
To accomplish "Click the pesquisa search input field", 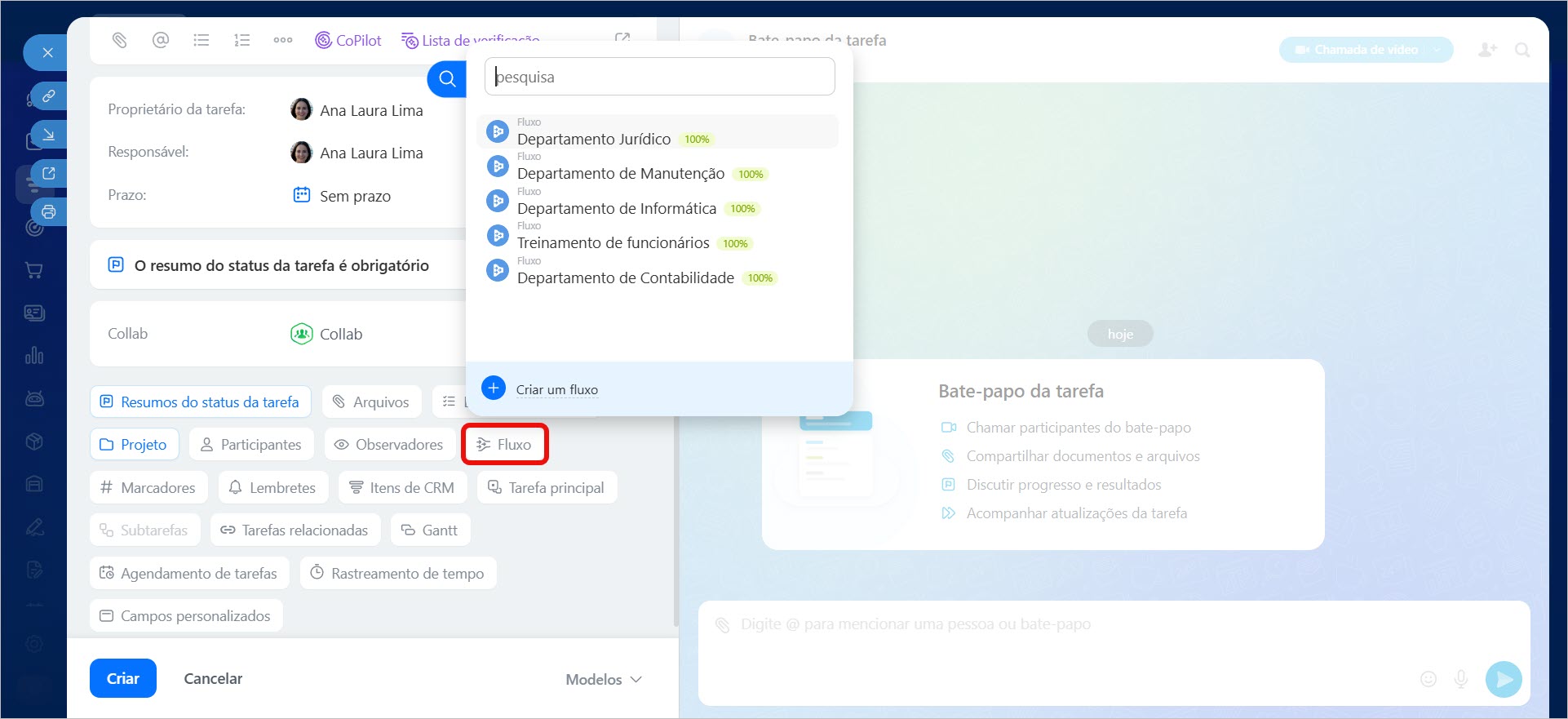I will 659,77.
